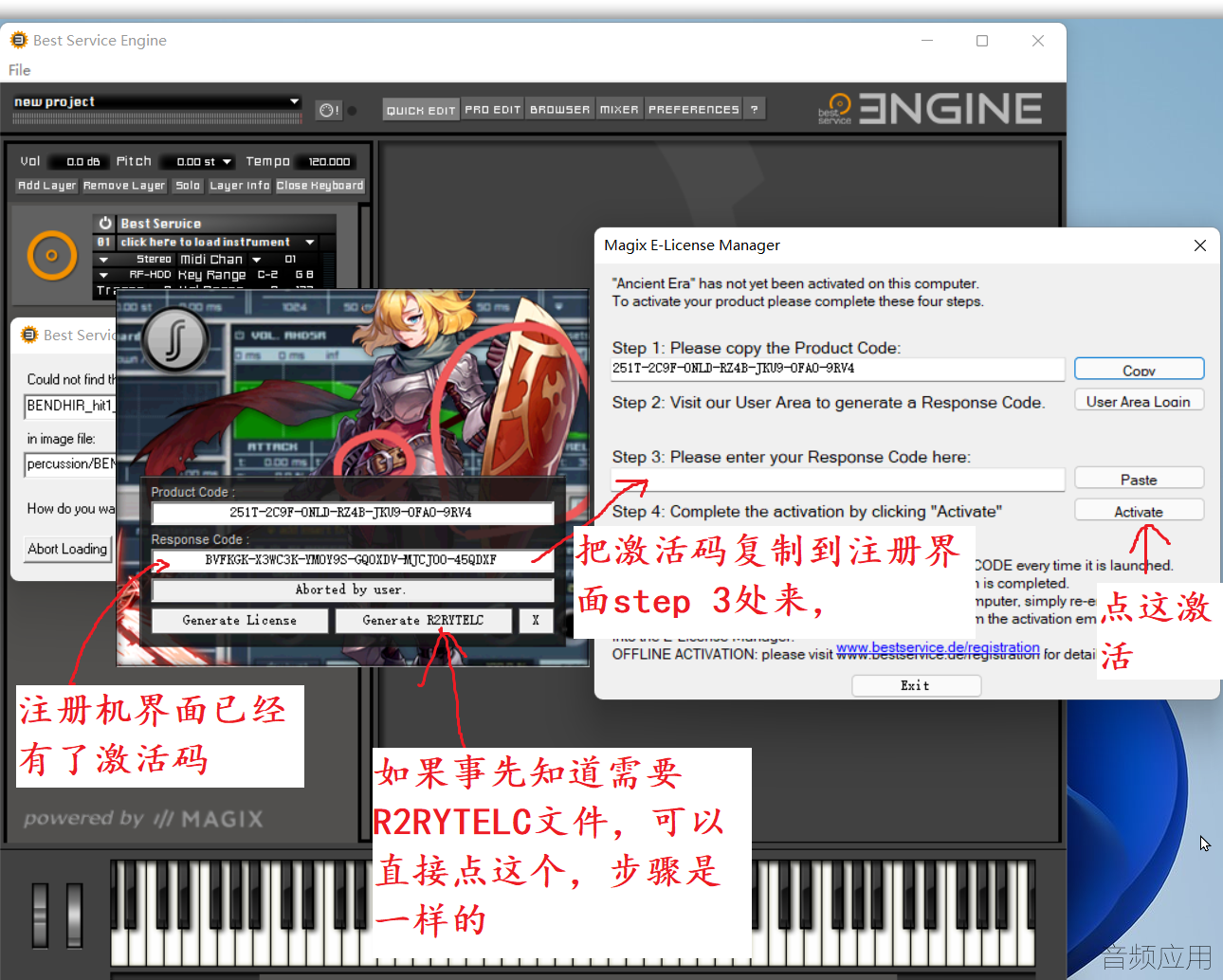Click the Product Code field in Step 1
The height and width of the screenshot is (980, 1223).
click(x=838, y=369)
